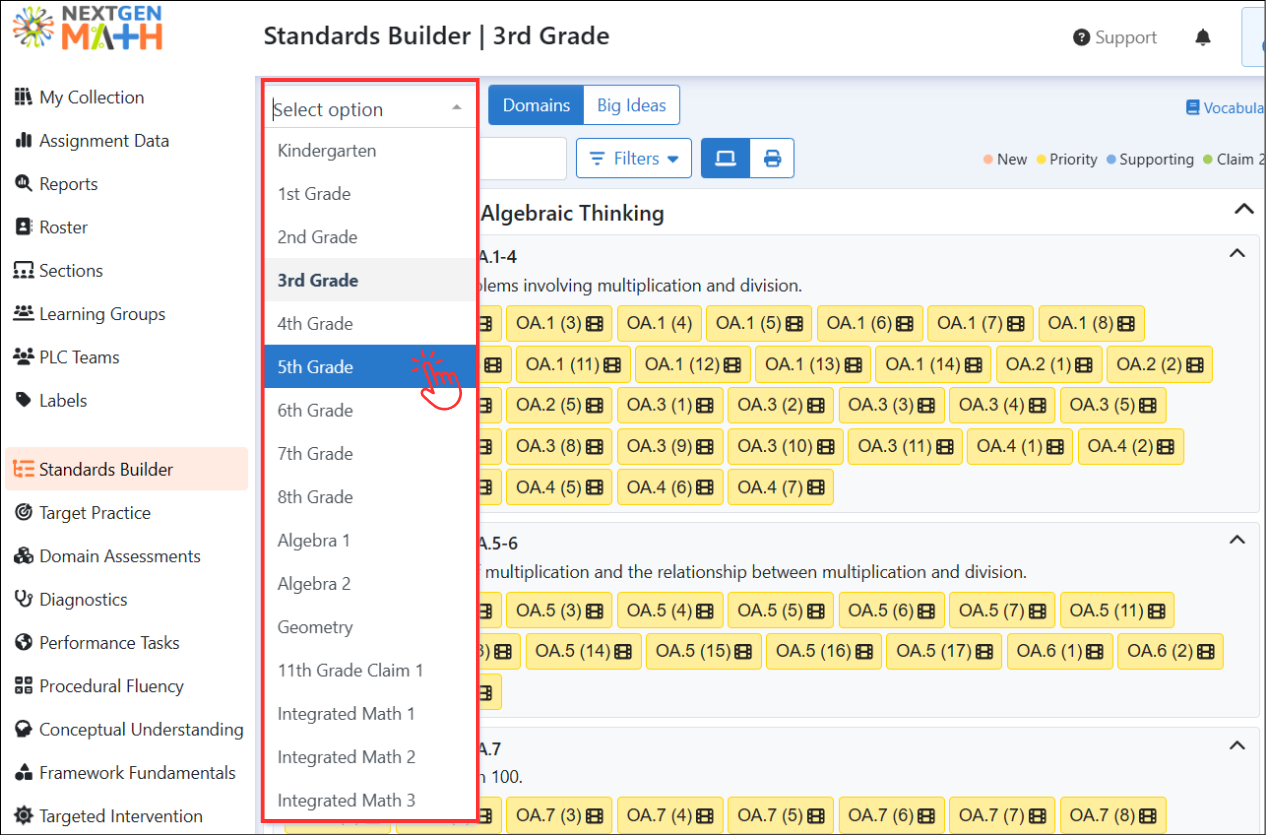The image size is (1266, 836).
Task: Open the Vocabulary link
Action: [1225, 107]
